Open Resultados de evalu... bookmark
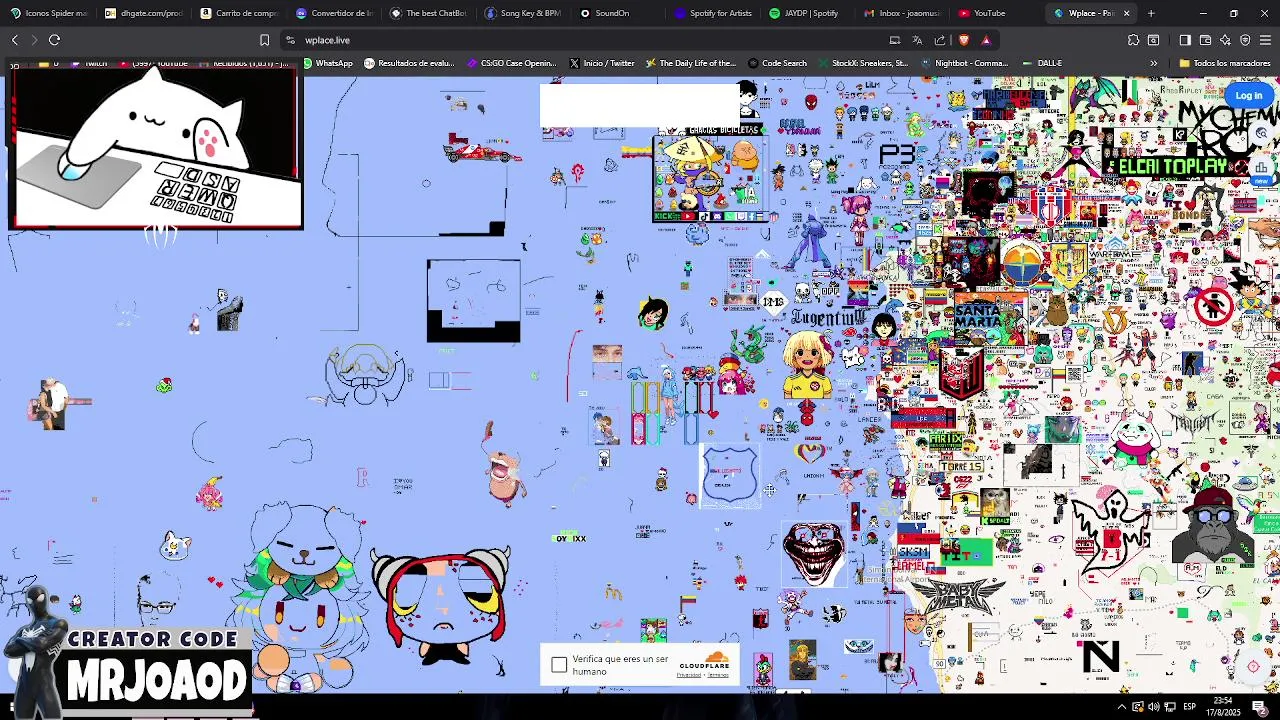 pos(409,63)
